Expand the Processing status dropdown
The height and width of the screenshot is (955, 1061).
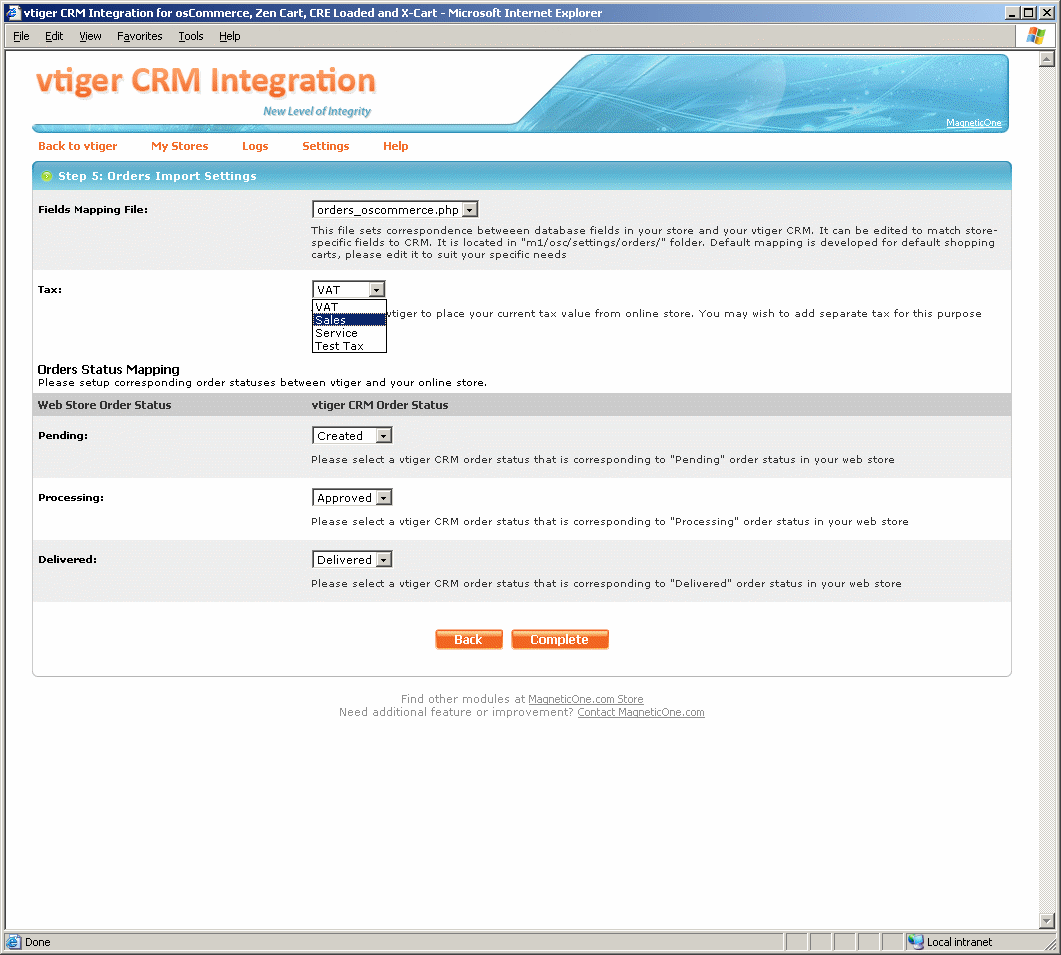coord(352,498)
